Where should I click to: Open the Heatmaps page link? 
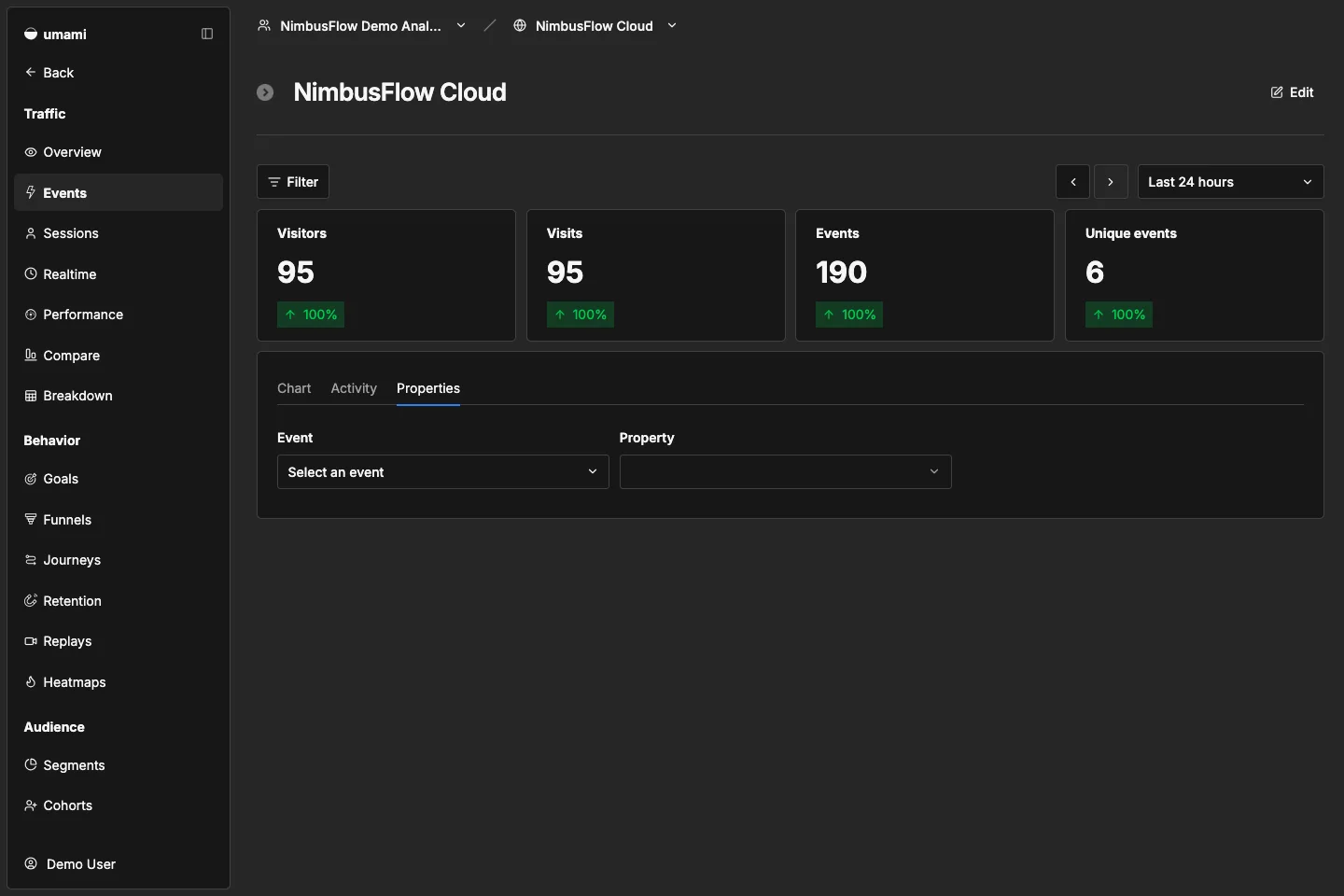[119, 681]
